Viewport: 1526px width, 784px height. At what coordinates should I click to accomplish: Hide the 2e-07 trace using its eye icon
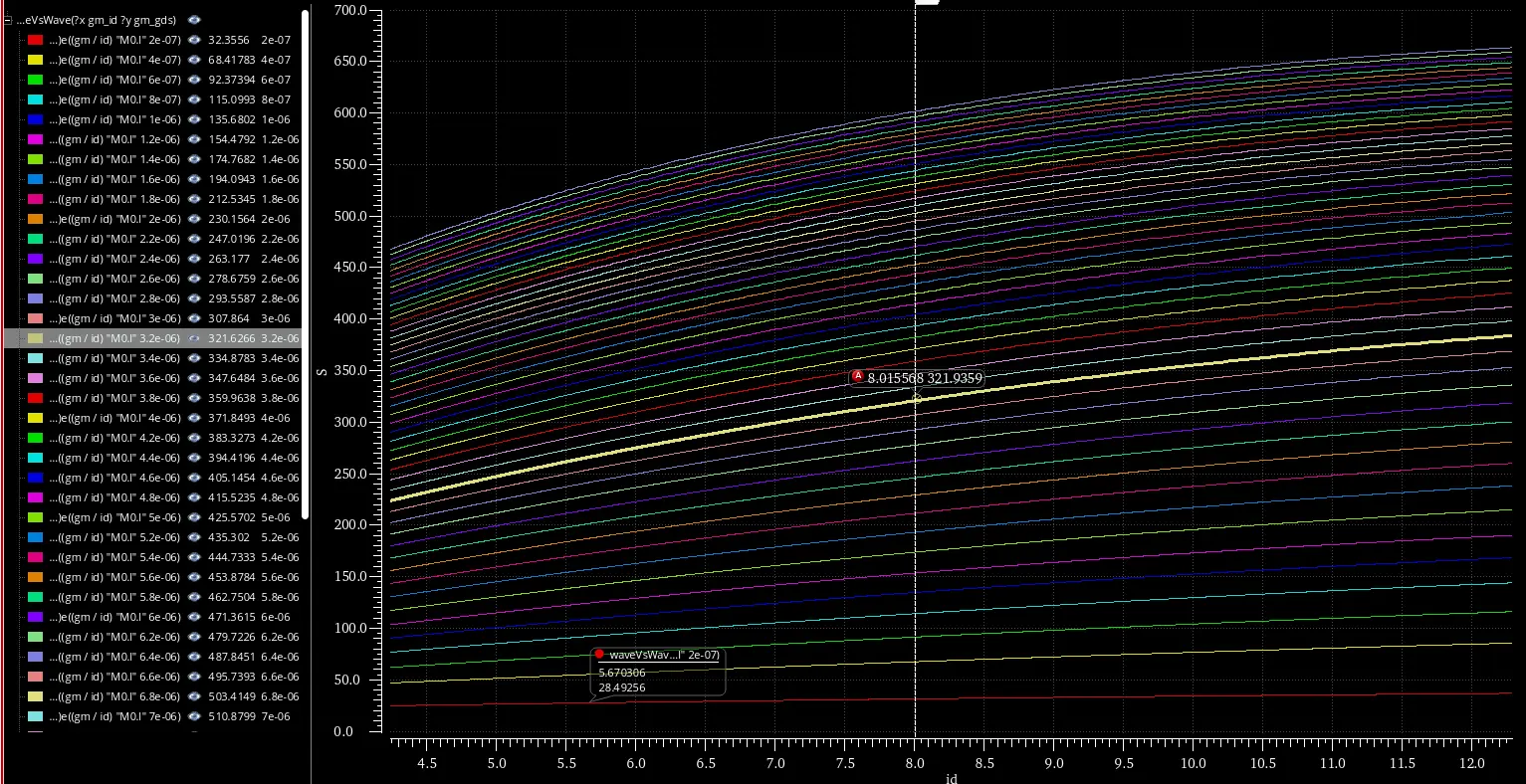[x=194, y=40]
